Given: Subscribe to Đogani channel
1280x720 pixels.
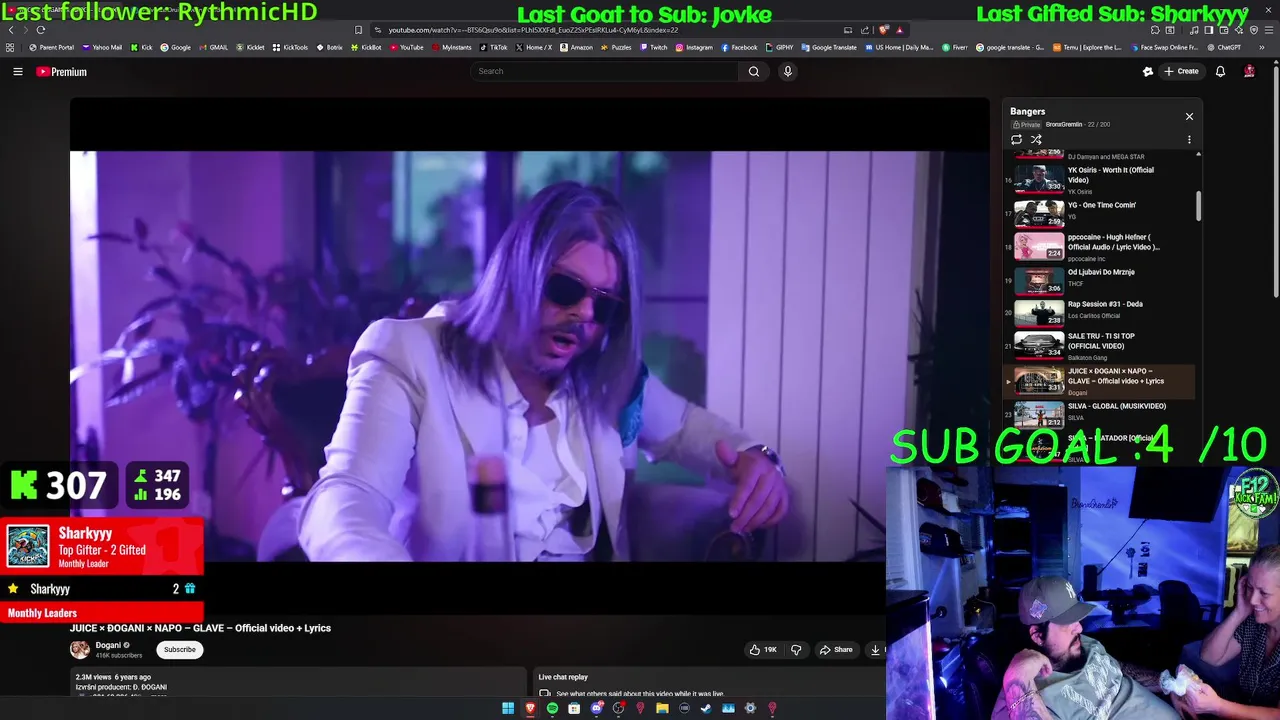Looking at the screenshot, I should pos(180,650).
